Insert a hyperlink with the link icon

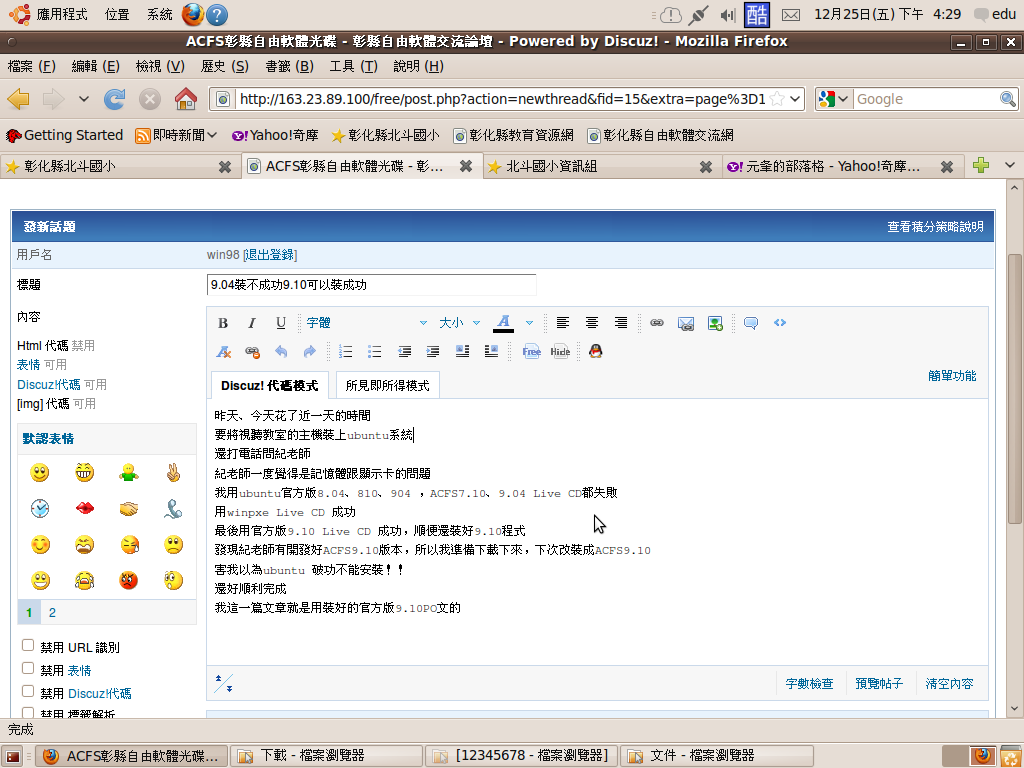tap(657, 323)
